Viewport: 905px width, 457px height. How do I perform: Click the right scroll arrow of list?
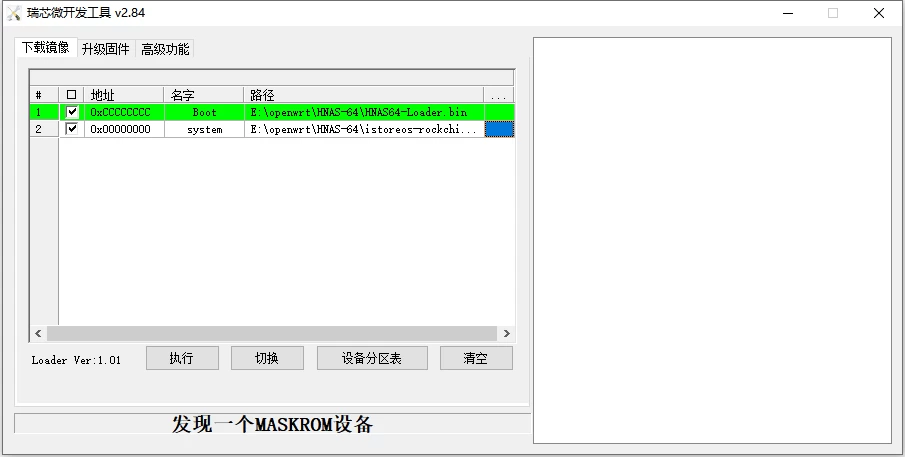pyautogui.click(x=506, y=333)
